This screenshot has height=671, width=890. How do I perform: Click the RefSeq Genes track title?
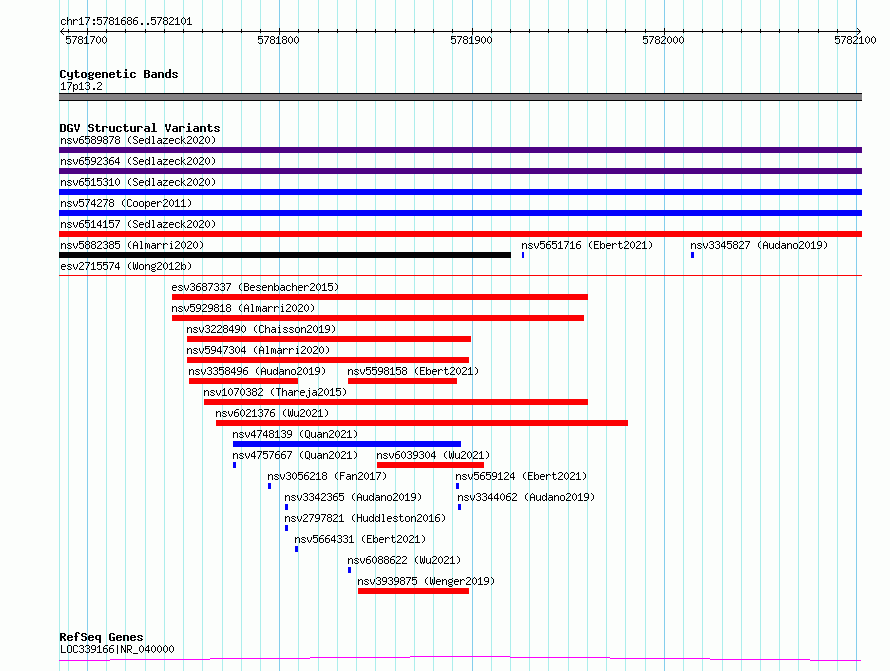click(101, 637)
